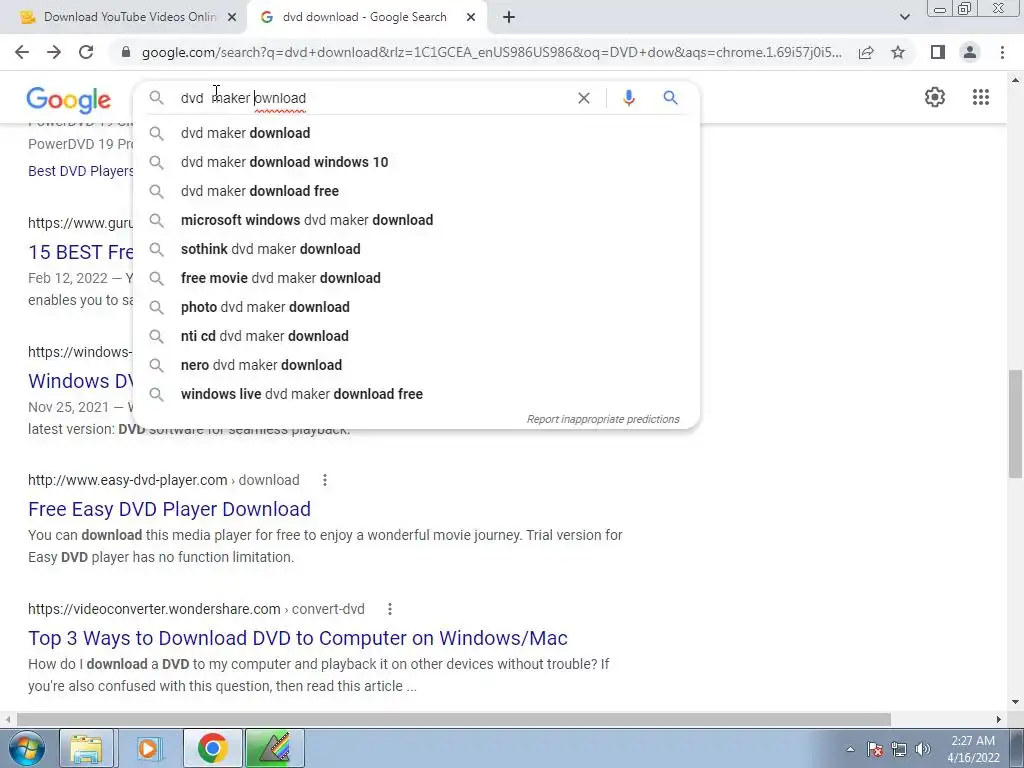Open Top 3 Ways to Download DVD result

[298, 638]
